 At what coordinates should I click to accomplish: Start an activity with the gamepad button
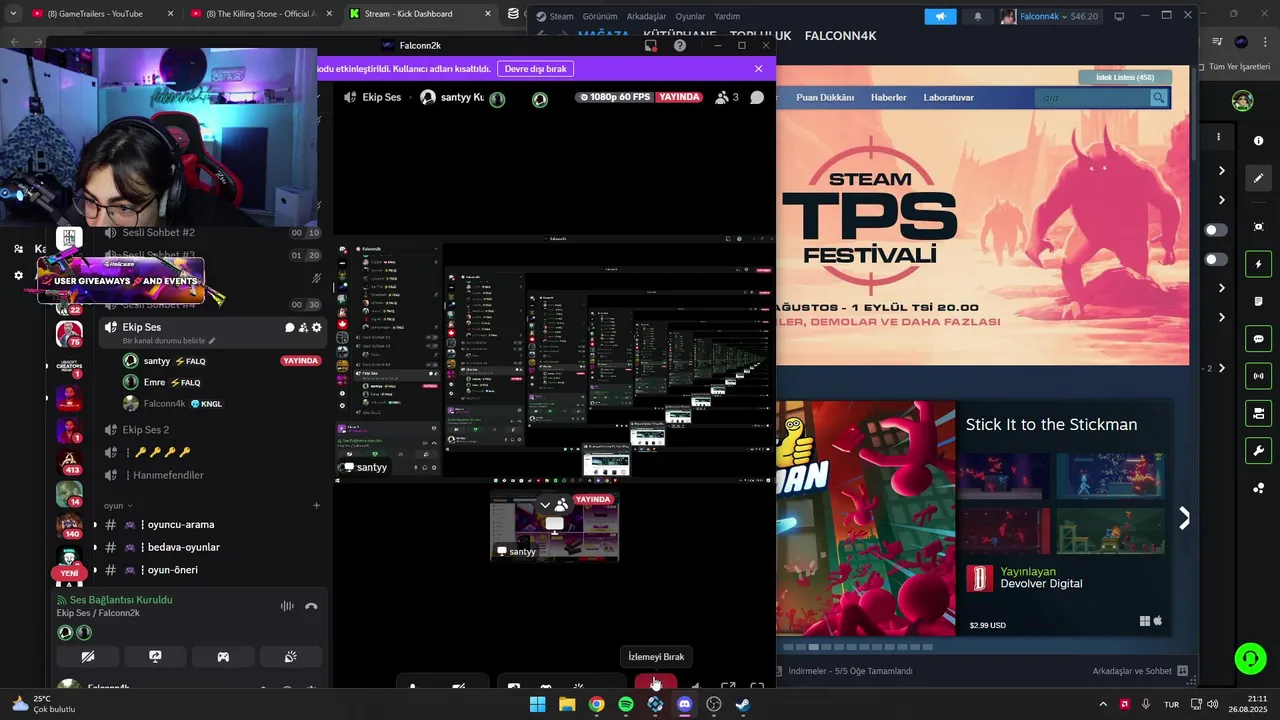click(223, 657)
